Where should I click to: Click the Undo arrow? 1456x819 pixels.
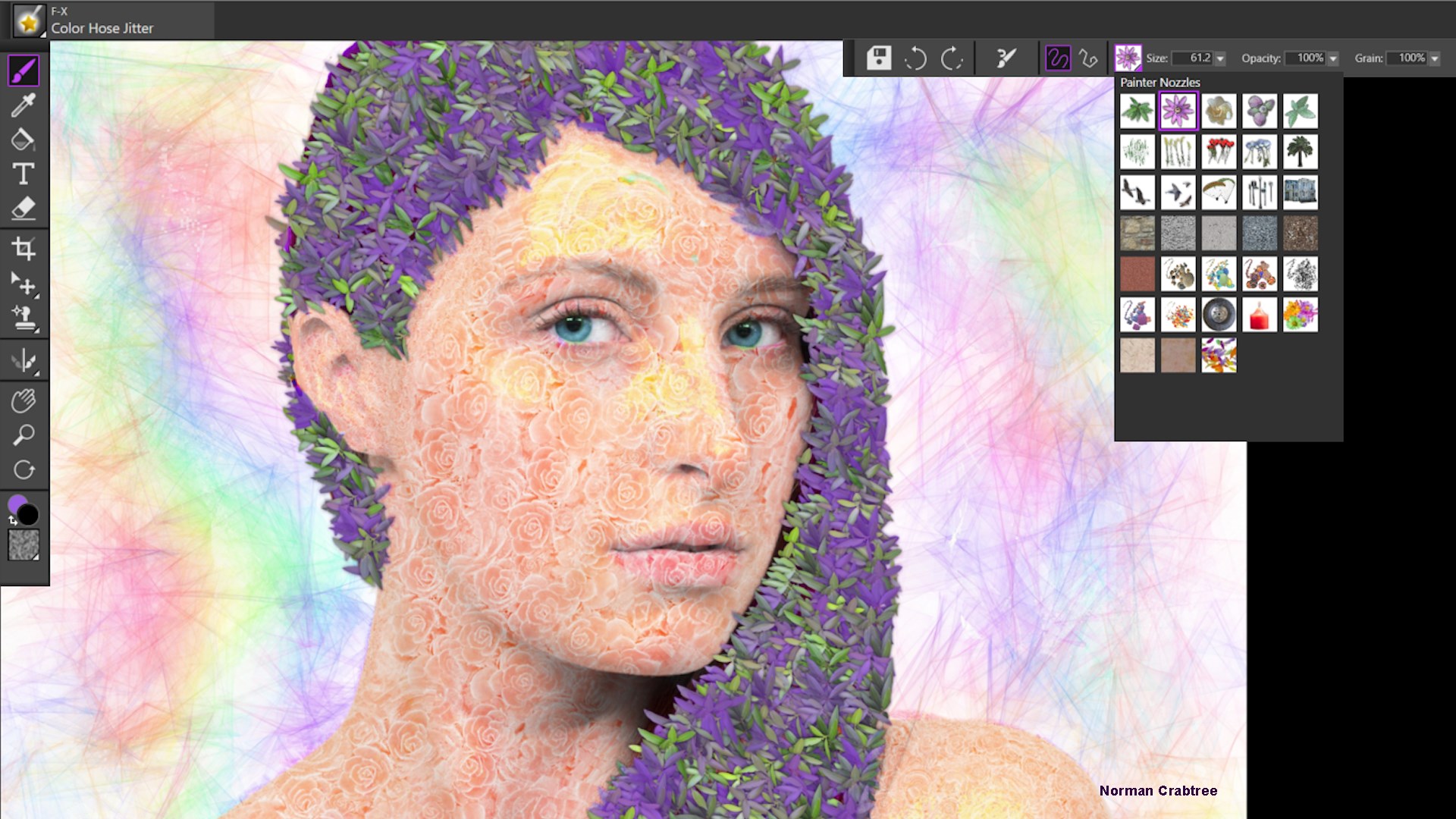915,58
